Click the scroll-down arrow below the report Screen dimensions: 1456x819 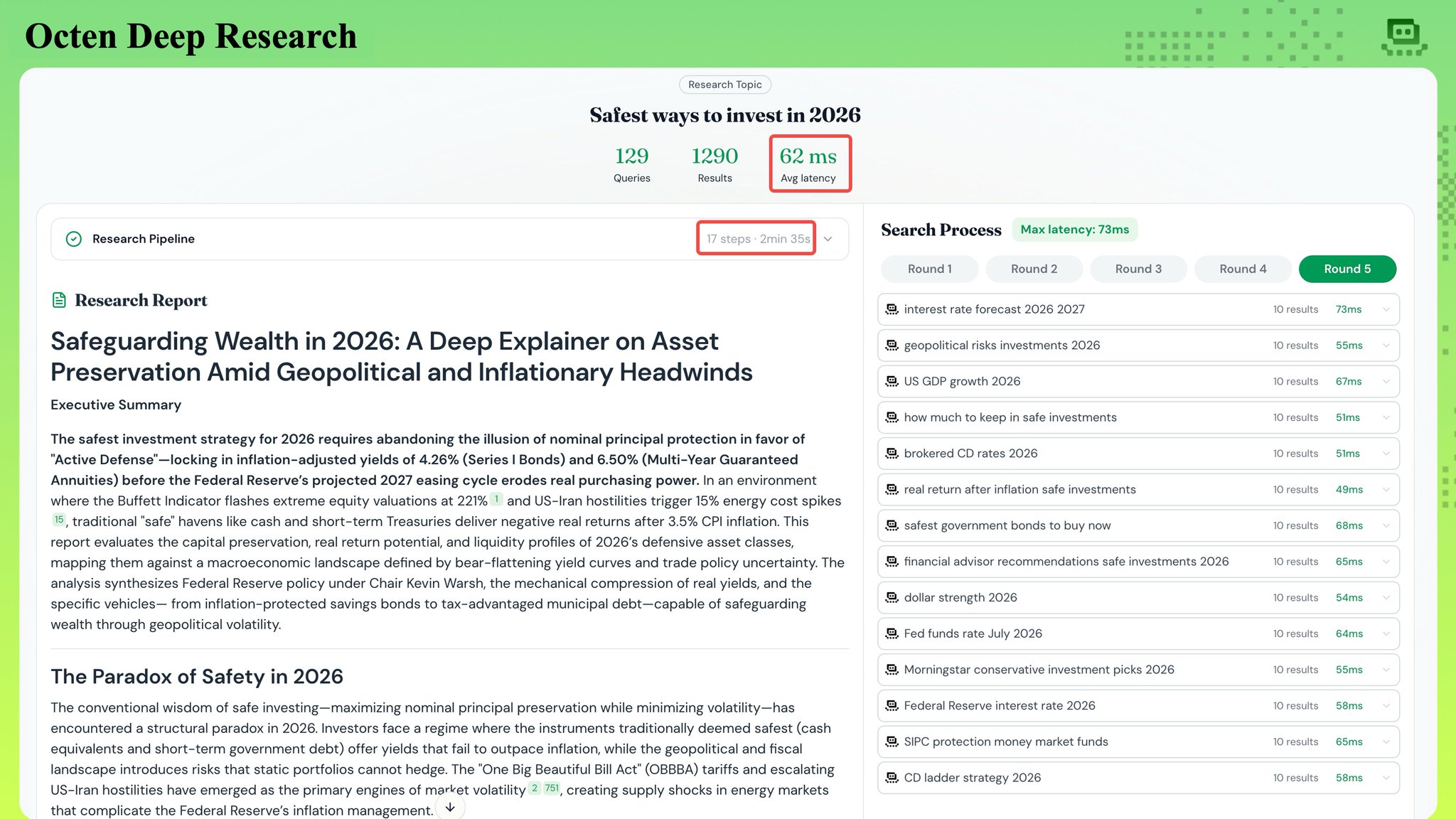pos(450,807)
